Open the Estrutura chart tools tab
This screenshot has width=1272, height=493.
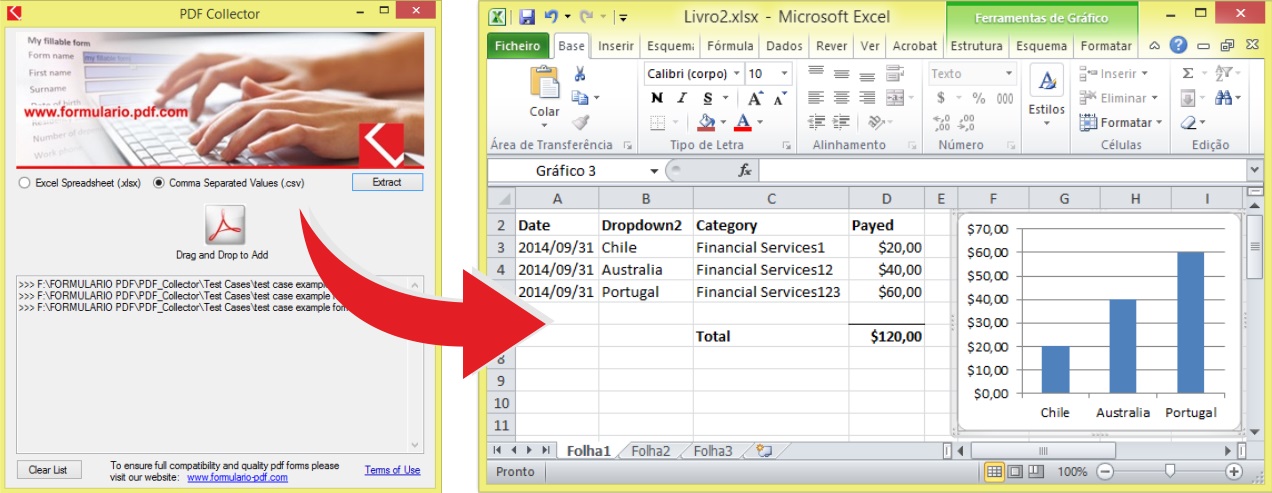pyautogui.click(x=977, y=46)
